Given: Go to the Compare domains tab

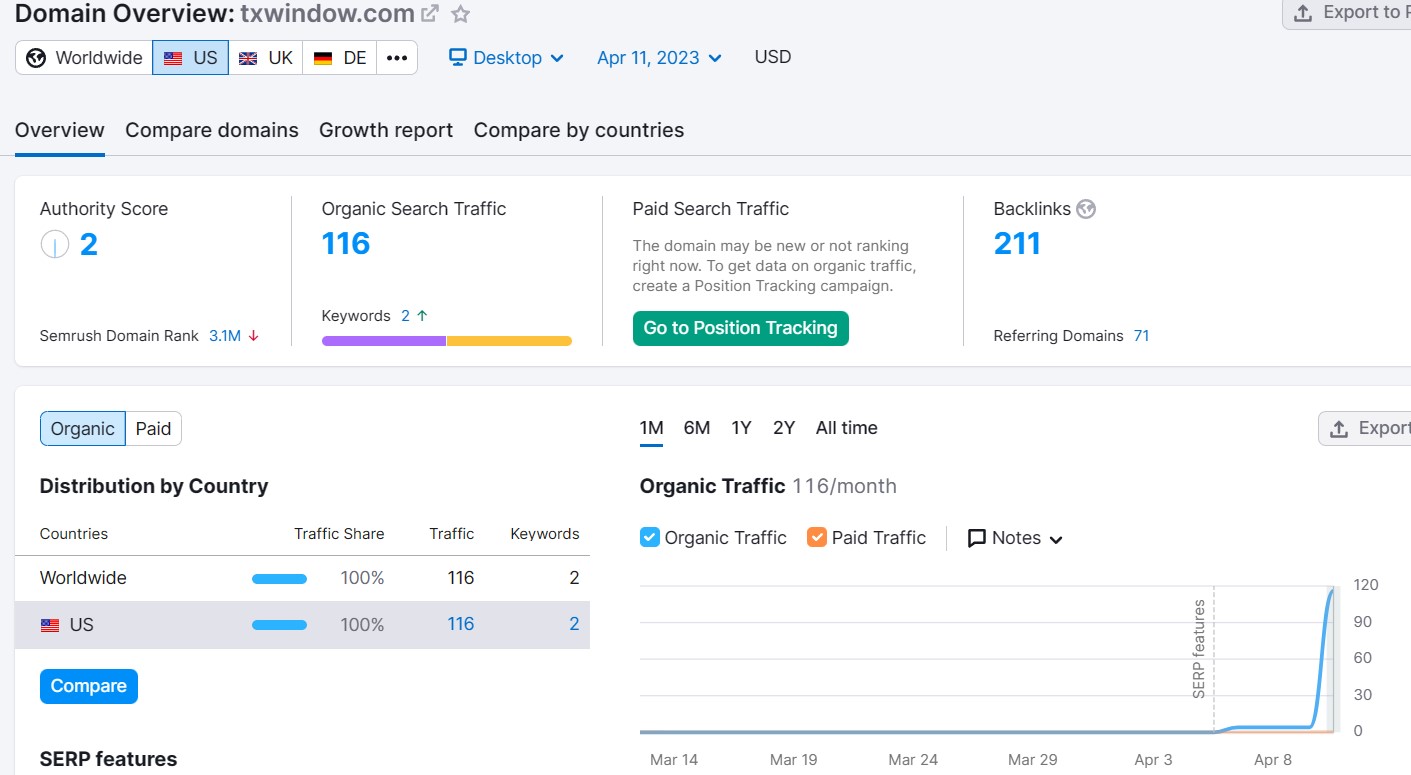Looking at the screenshot, I should tap(212, 130).
